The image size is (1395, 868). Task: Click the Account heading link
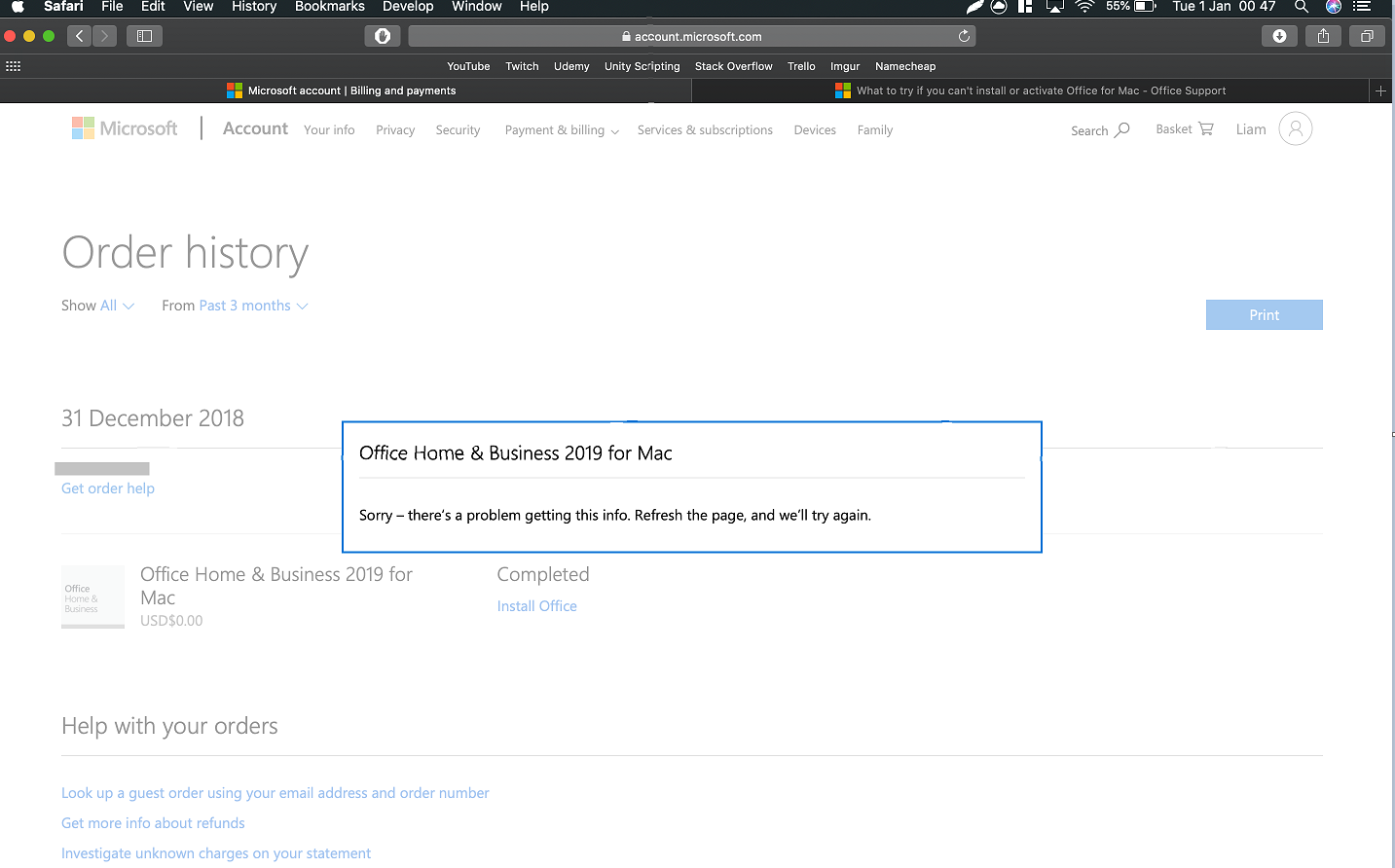point(255,128)
